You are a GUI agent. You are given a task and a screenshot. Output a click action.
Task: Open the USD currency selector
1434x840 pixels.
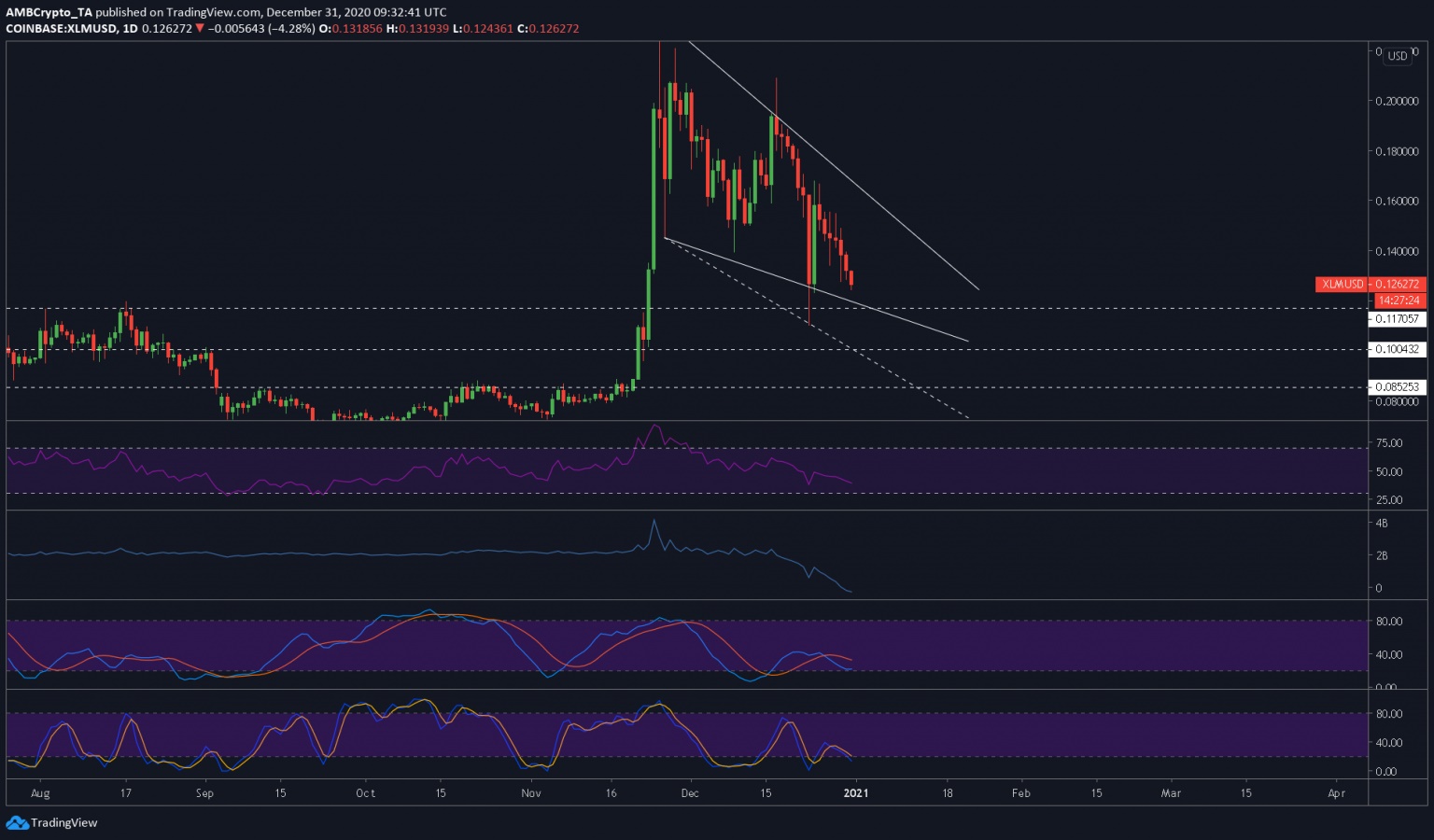pos(1398,56)
